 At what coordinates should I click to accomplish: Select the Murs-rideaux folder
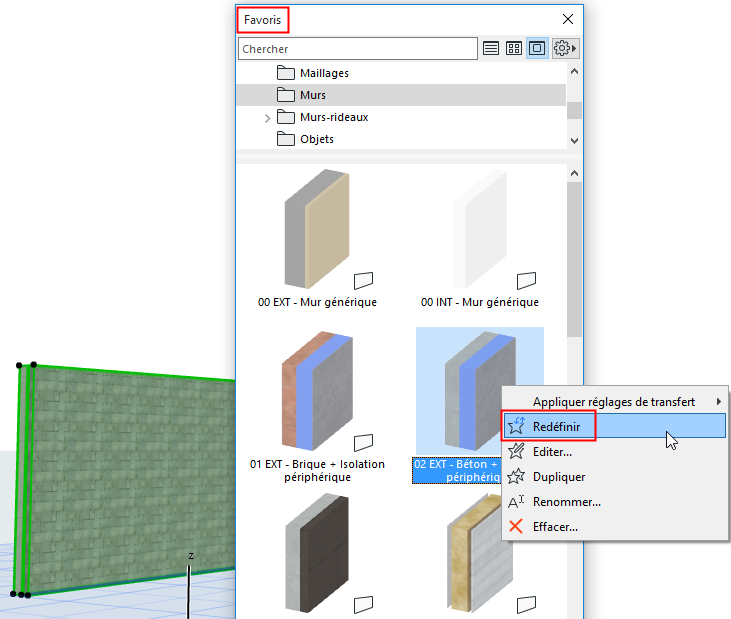334,117
